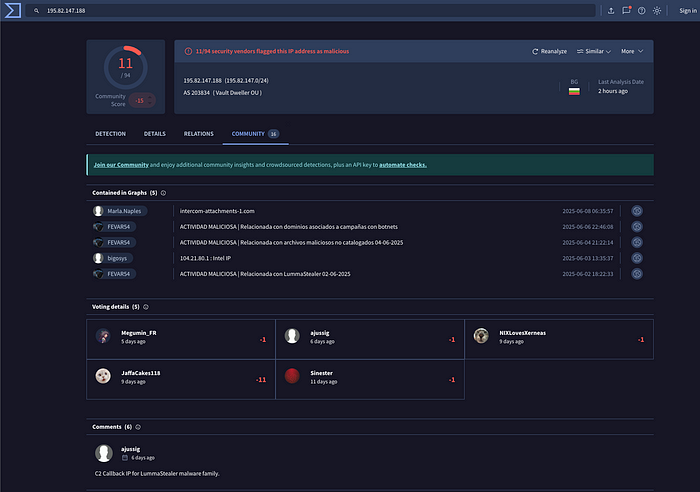Click the search magnifier icon
Image resolution: width=700 pixels, height=492 pixels.
coord(37,11)
